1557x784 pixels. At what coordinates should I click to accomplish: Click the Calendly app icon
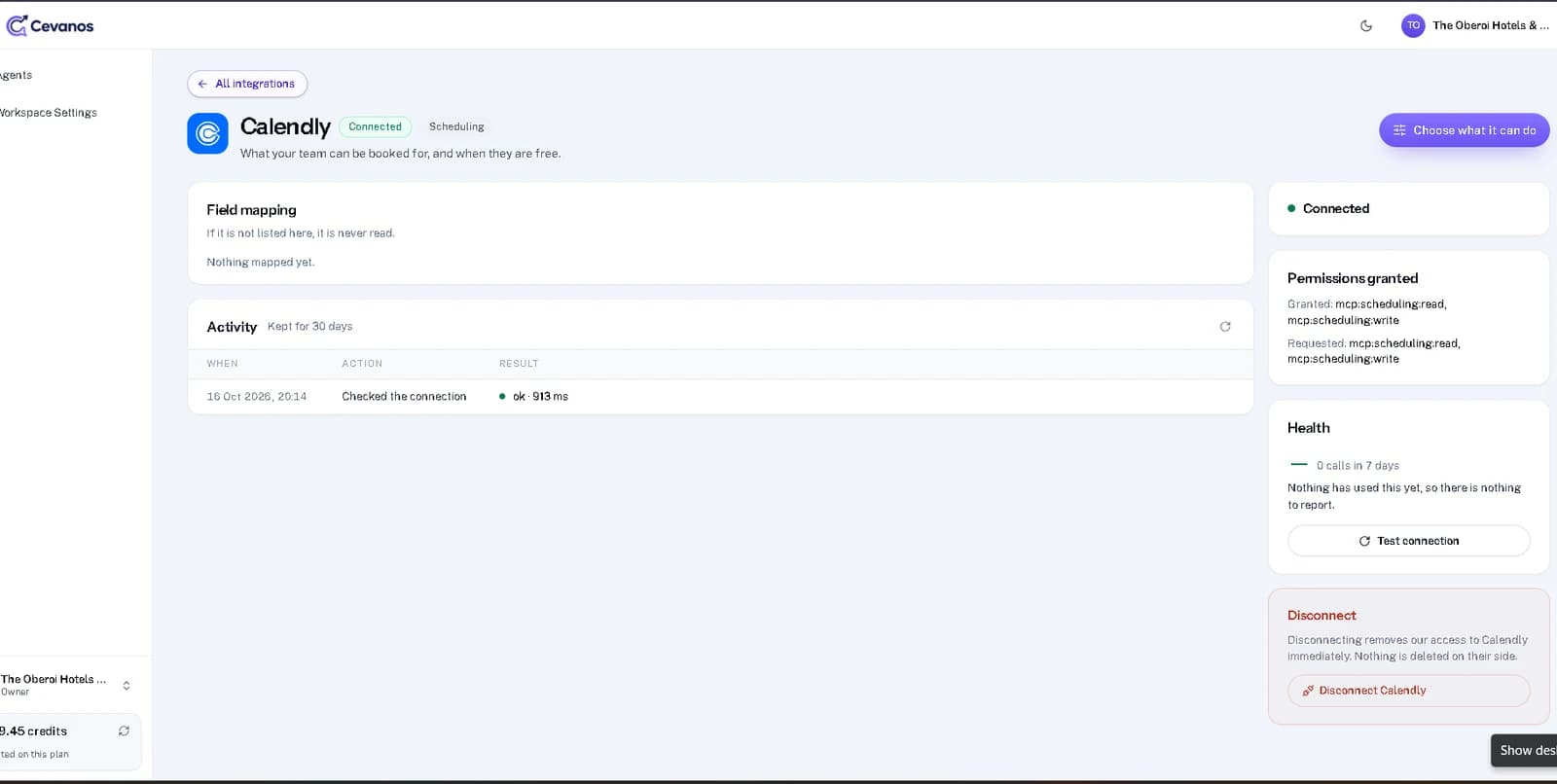click(x=207, y=133)
